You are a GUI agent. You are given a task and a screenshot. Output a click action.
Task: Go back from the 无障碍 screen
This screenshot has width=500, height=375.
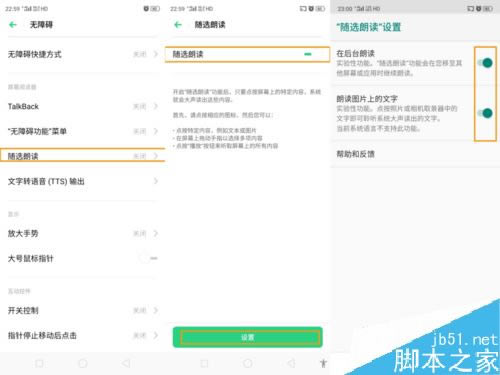(x=13, y=25)
